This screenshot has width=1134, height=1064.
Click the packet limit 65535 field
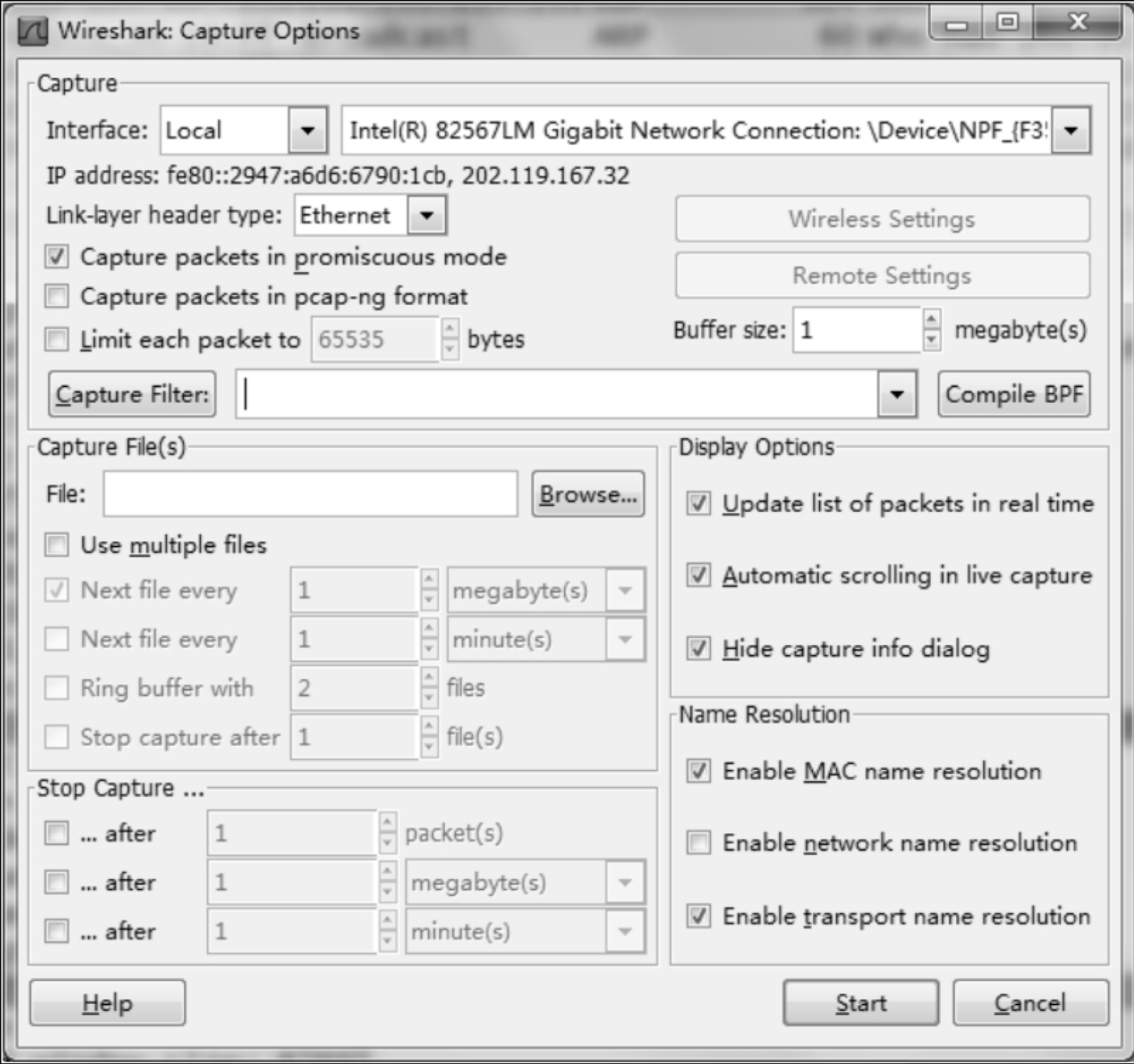tap(375, 340)
